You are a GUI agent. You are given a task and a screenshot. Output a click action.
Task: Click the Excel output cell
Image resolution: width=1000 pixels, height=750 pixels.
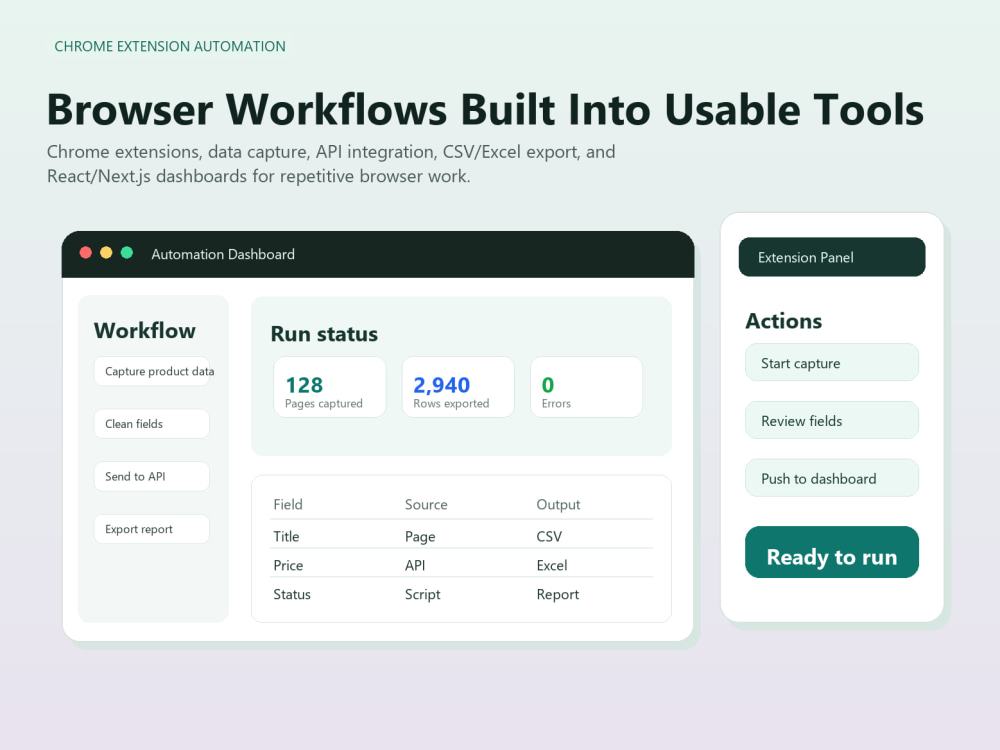pyautogui.click(x=552, y=565)
